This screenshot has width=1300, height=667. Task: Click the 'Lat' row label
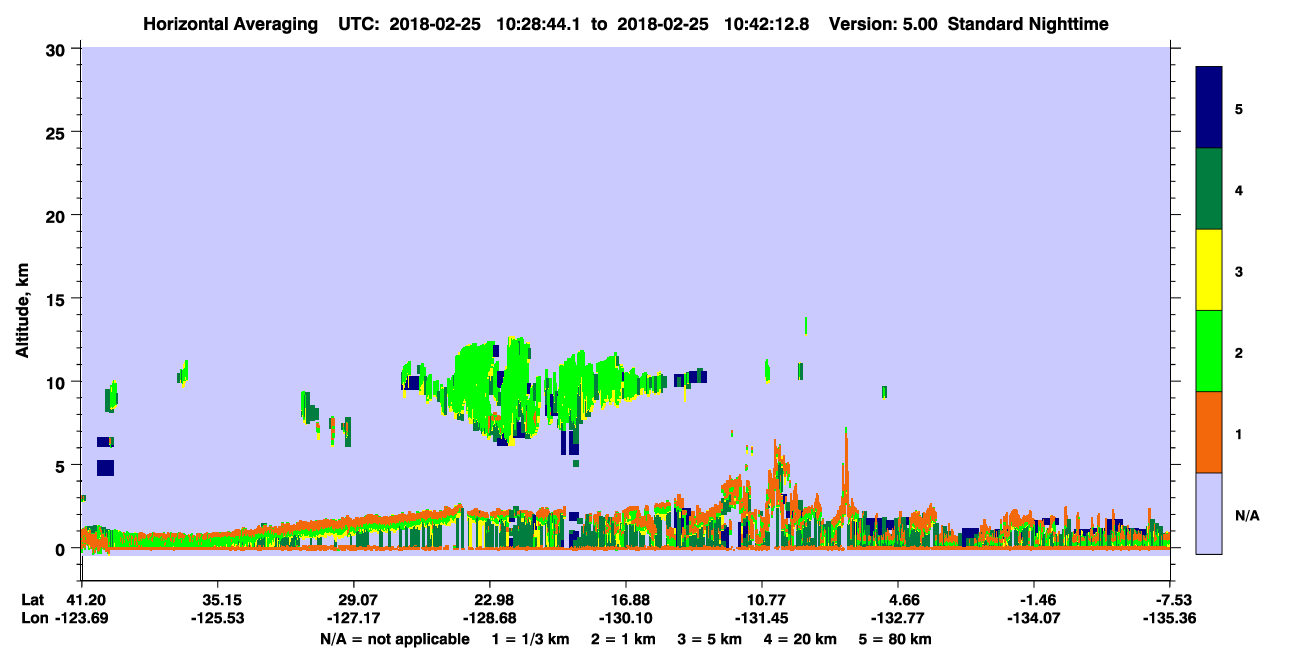point(33,600)
